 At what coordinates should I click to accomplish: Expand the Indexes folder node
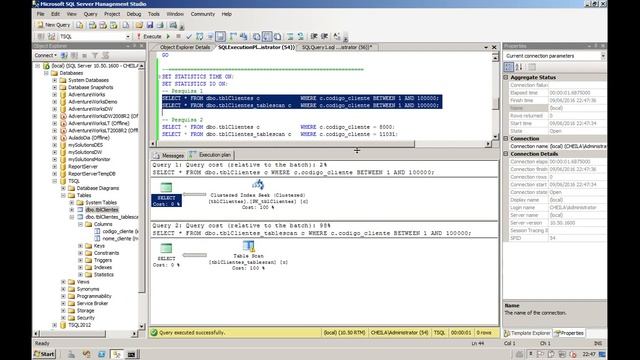(80, 267)
